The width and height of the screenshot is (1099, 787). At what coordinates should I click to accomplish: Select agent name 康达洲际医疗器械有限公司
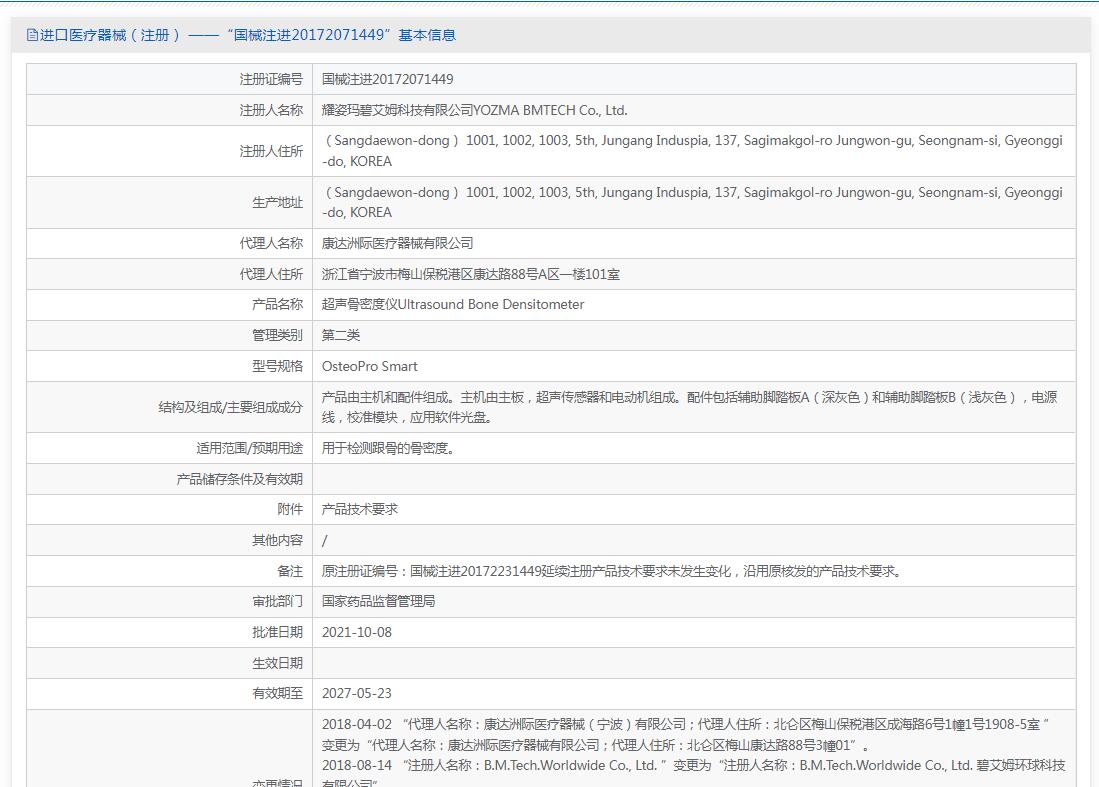point(397,243)
